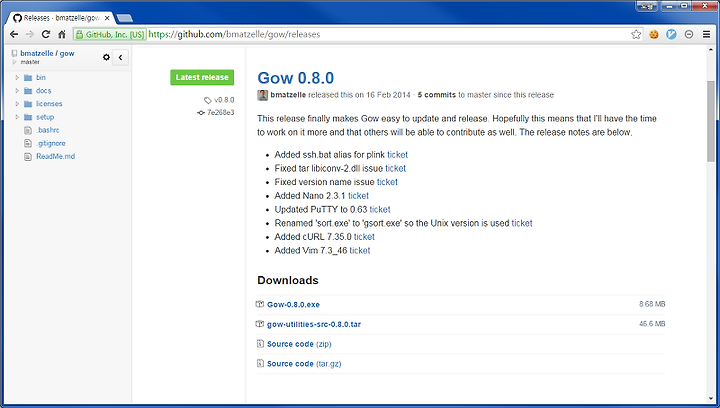The image size is (720, 408).
Task: Download Source code (zip)
Action: click(299, 344)
